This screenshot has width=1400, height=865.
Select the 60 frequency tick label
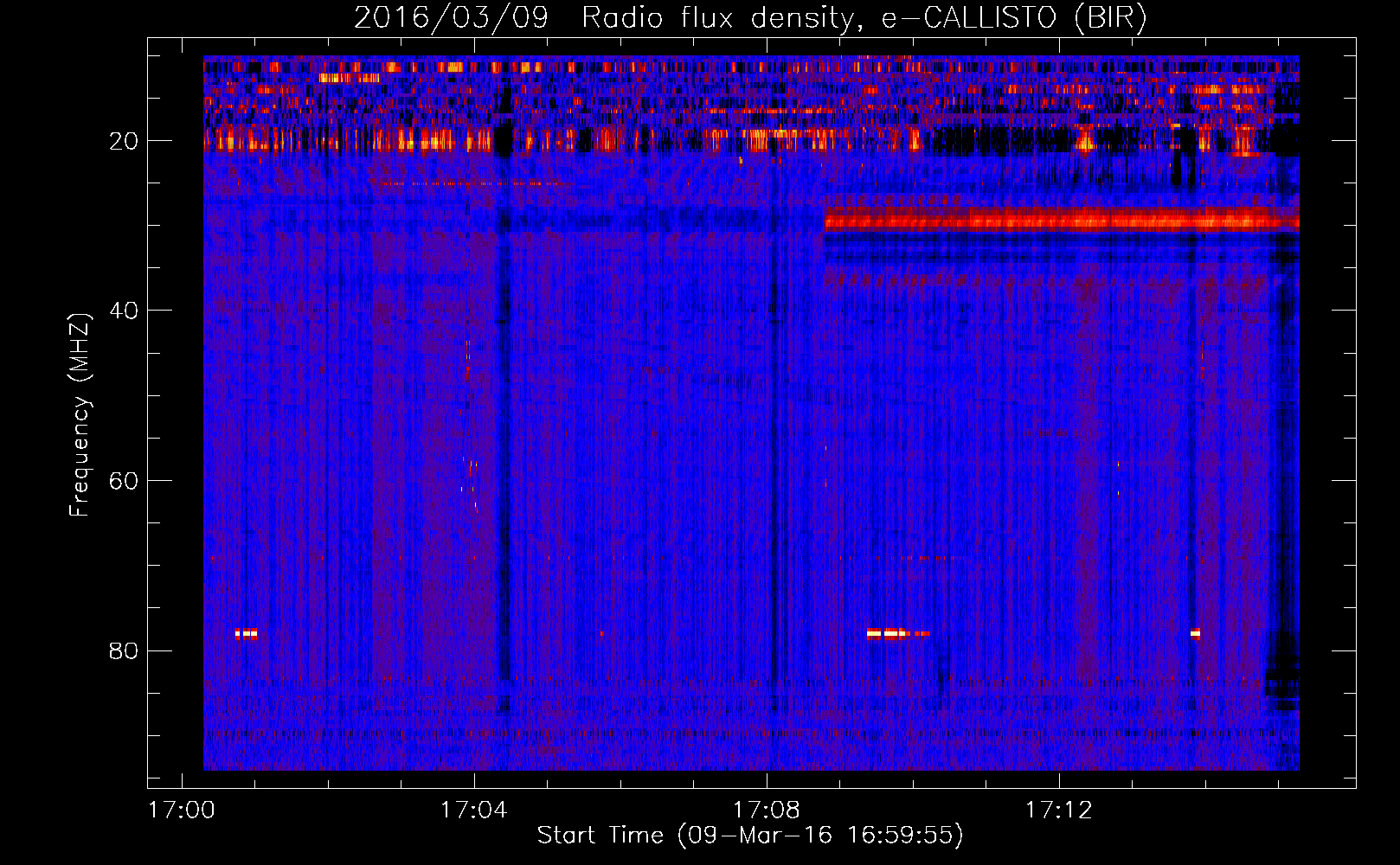tap(125, 481)
